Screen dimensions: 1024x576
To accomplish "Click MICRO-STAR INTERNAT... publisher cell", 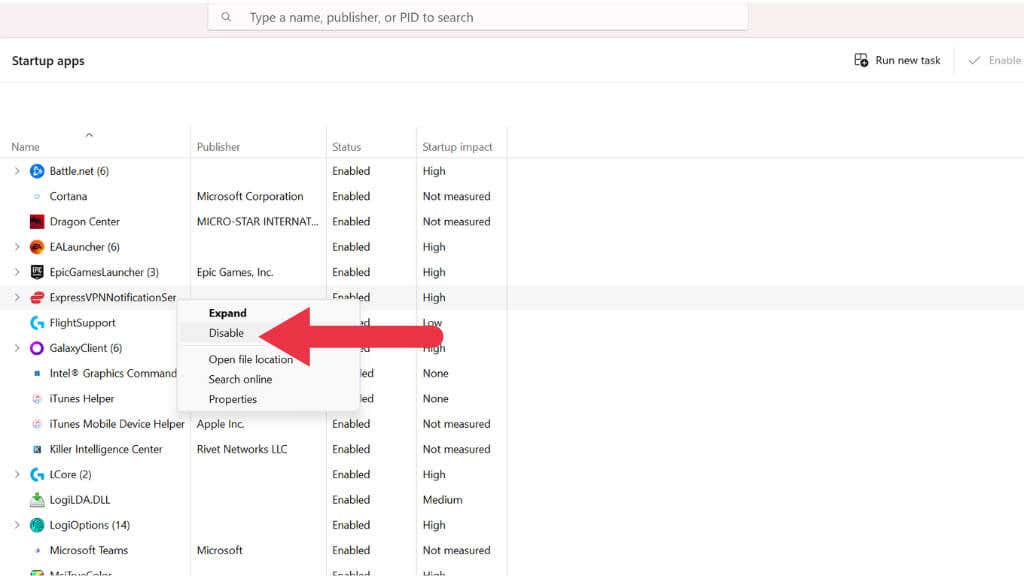I will pyautogui.click(x=257, y=221).
